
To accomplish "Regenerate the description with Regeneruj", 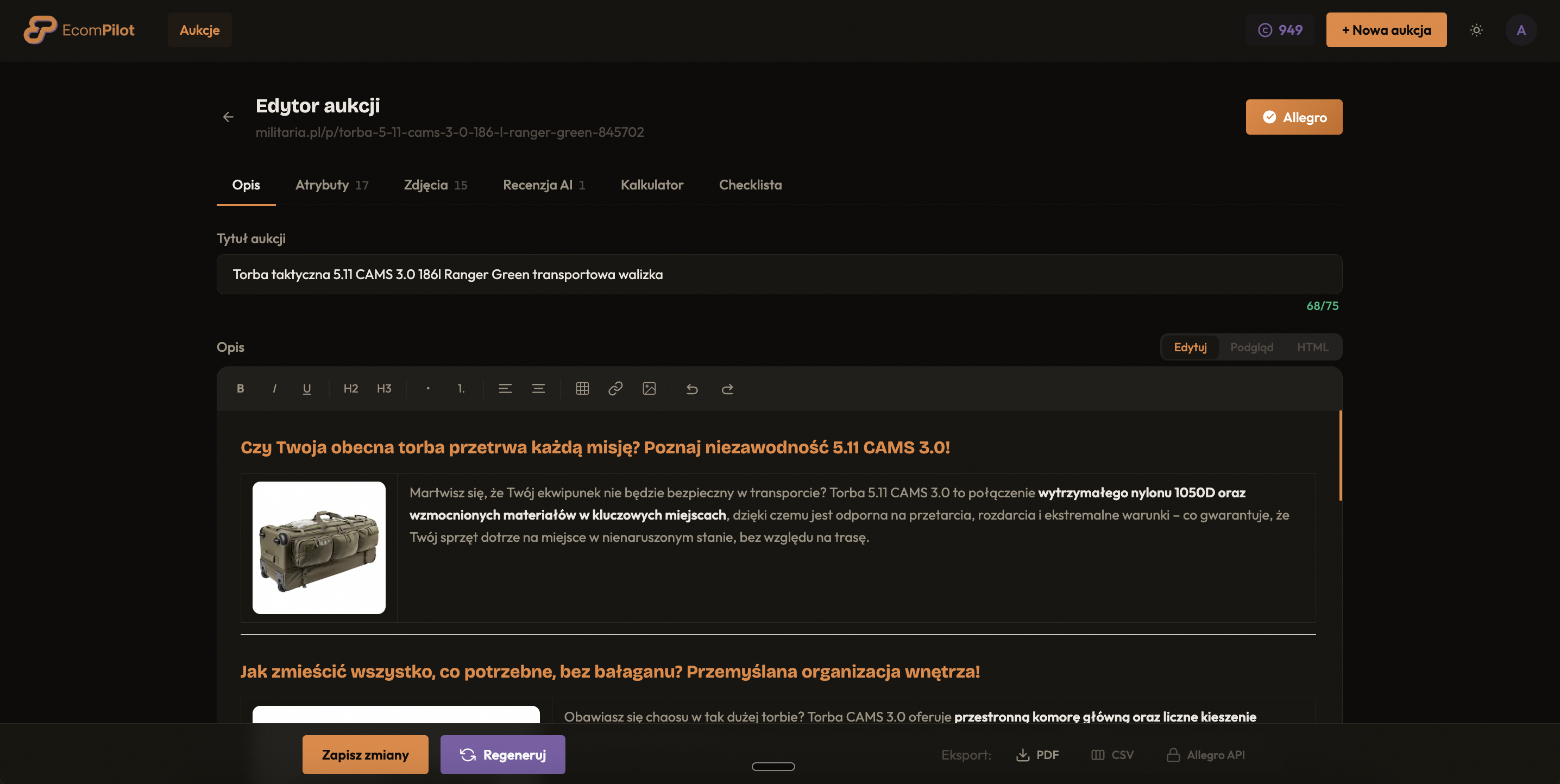I will click(x=502, y=754).
